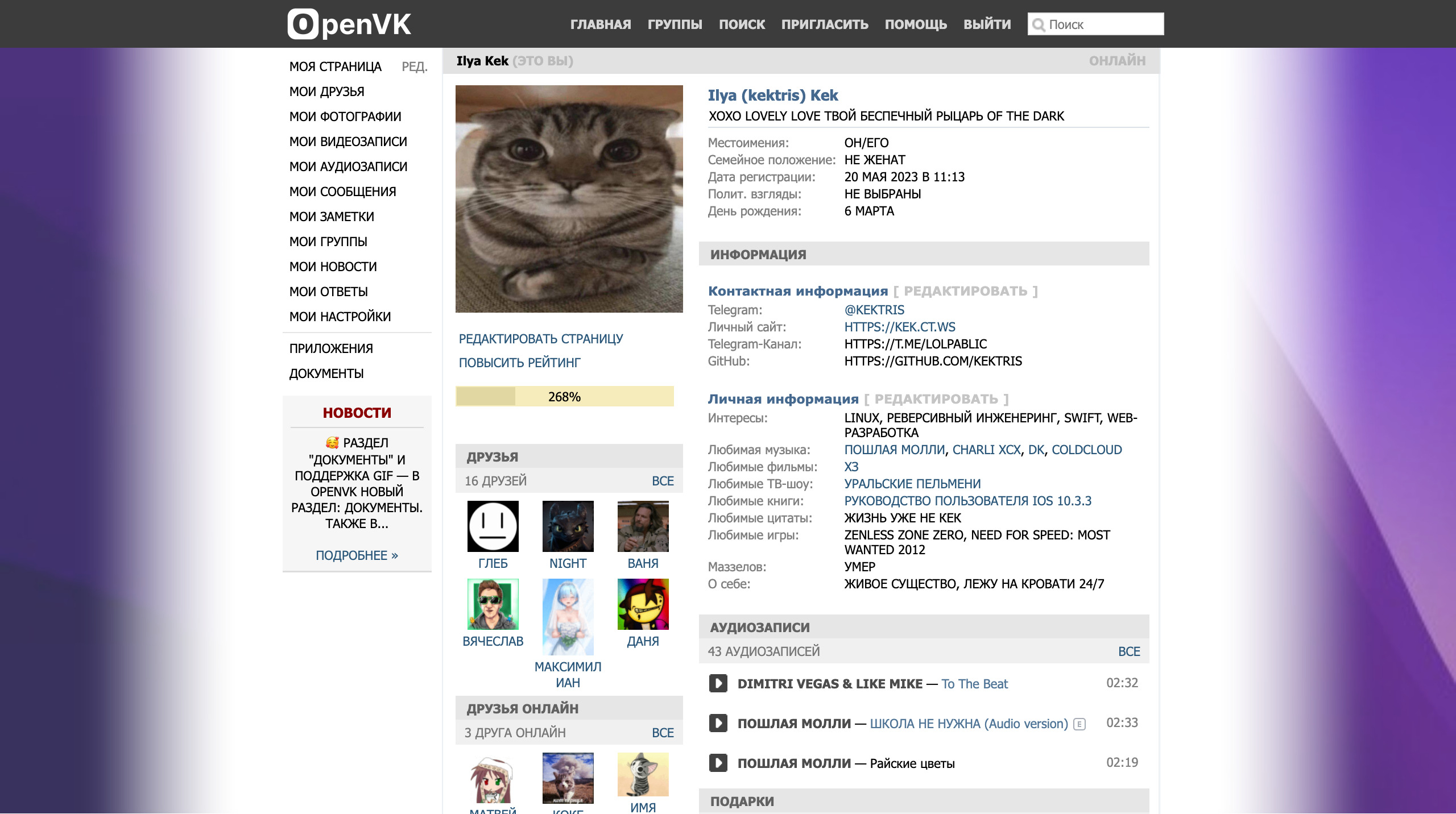Click the OpenVK logo
The image size is (1456, 814).
[x=349, y=24]
